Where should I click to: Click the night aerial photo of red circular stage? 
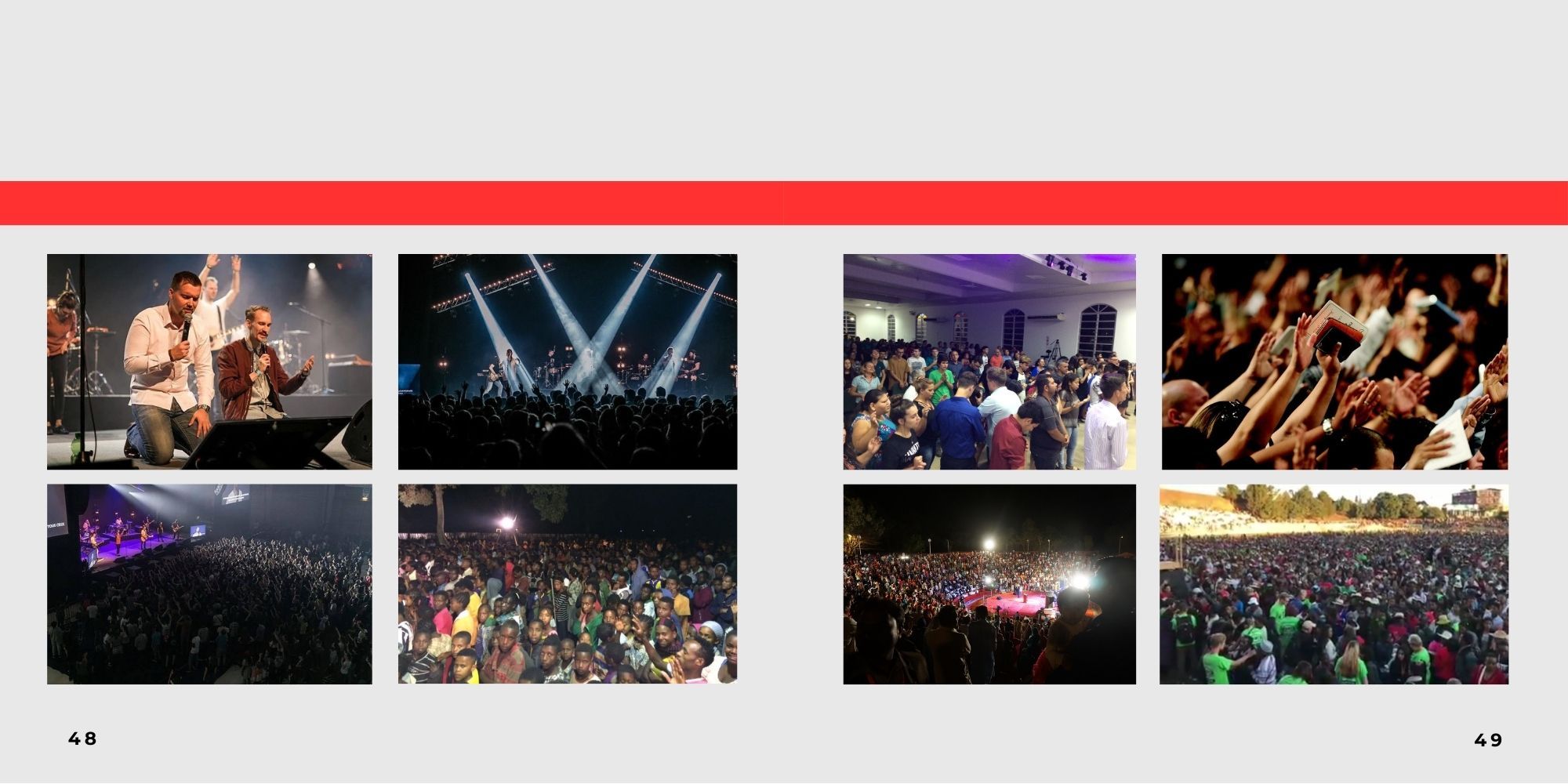(989, 584)
